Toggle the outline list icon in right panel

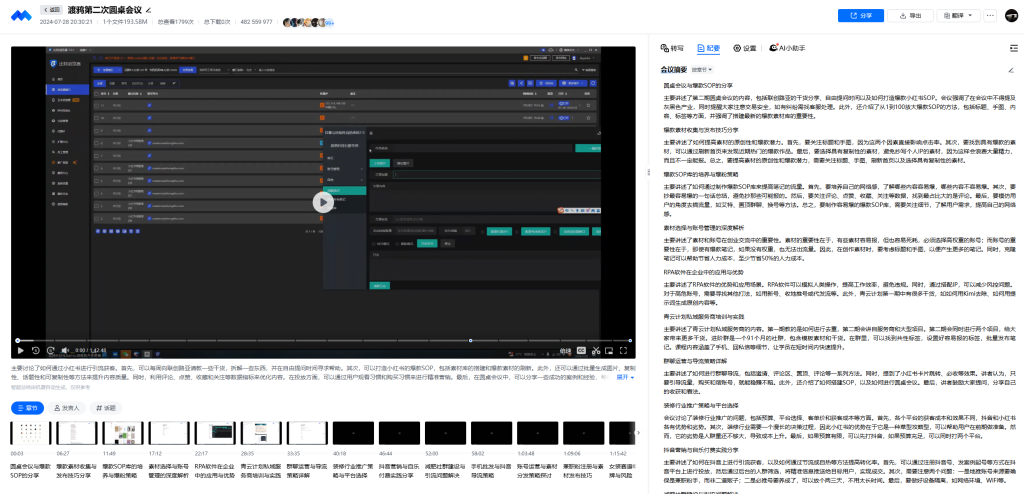(1014, 48)
